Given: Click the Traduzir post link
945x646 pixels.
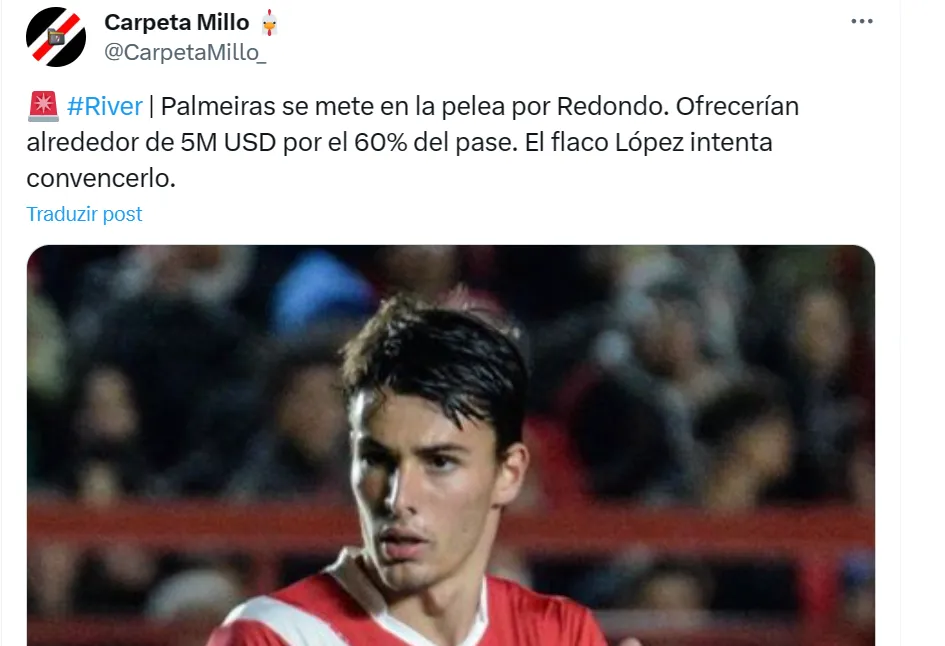Looking at the screenshot, I should 84,214.
